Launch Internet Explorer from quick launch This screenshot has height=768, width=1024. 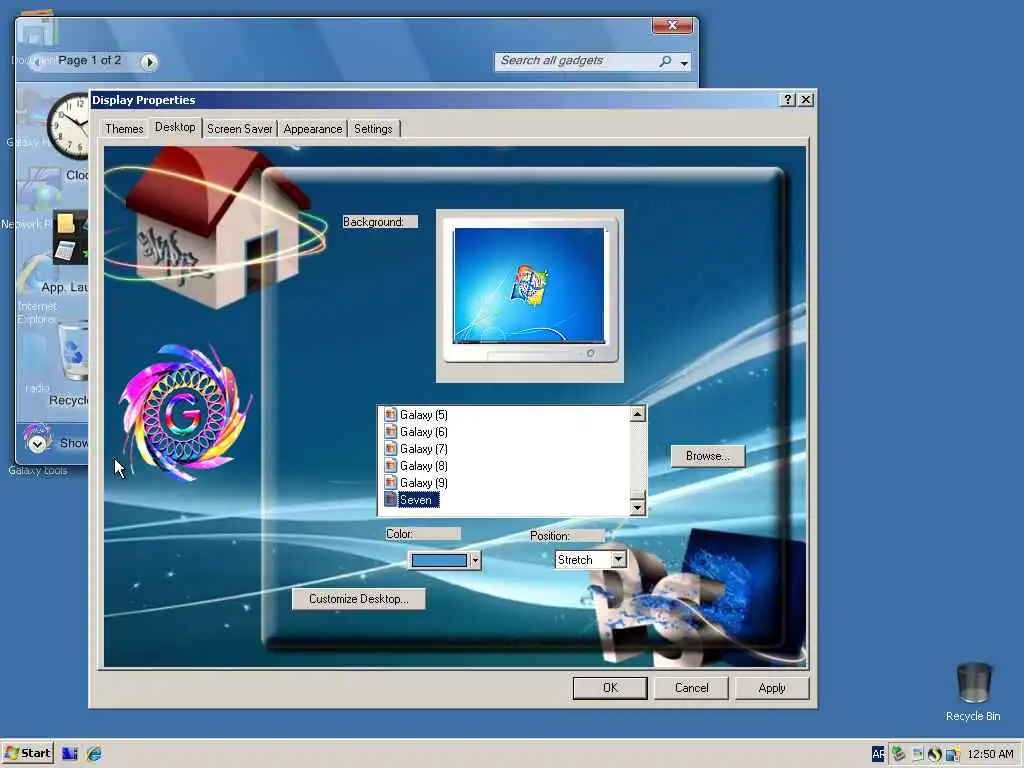click(95, 754)
